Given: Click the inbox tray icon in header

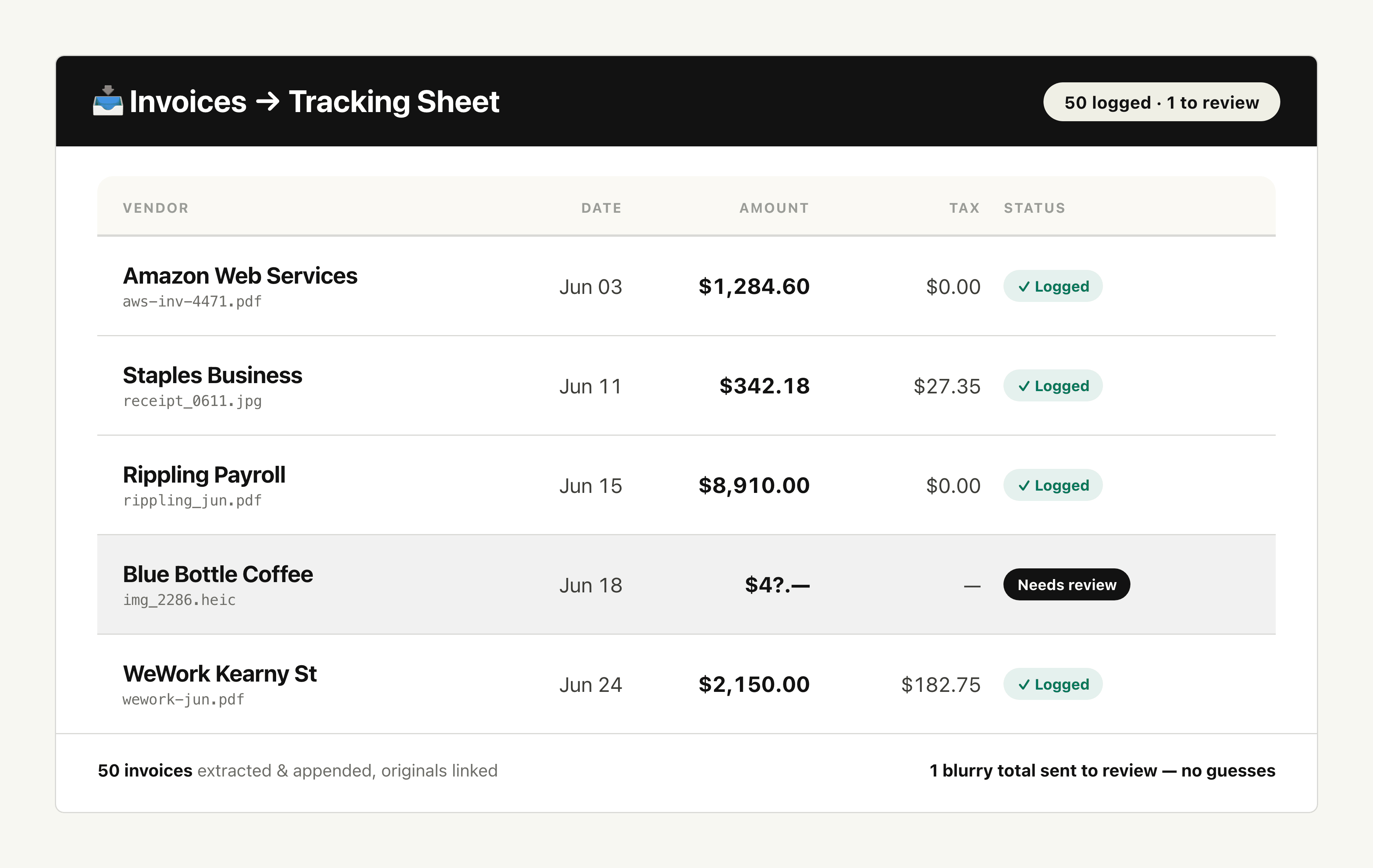Looking at the screenshot, I should [108, 101].
